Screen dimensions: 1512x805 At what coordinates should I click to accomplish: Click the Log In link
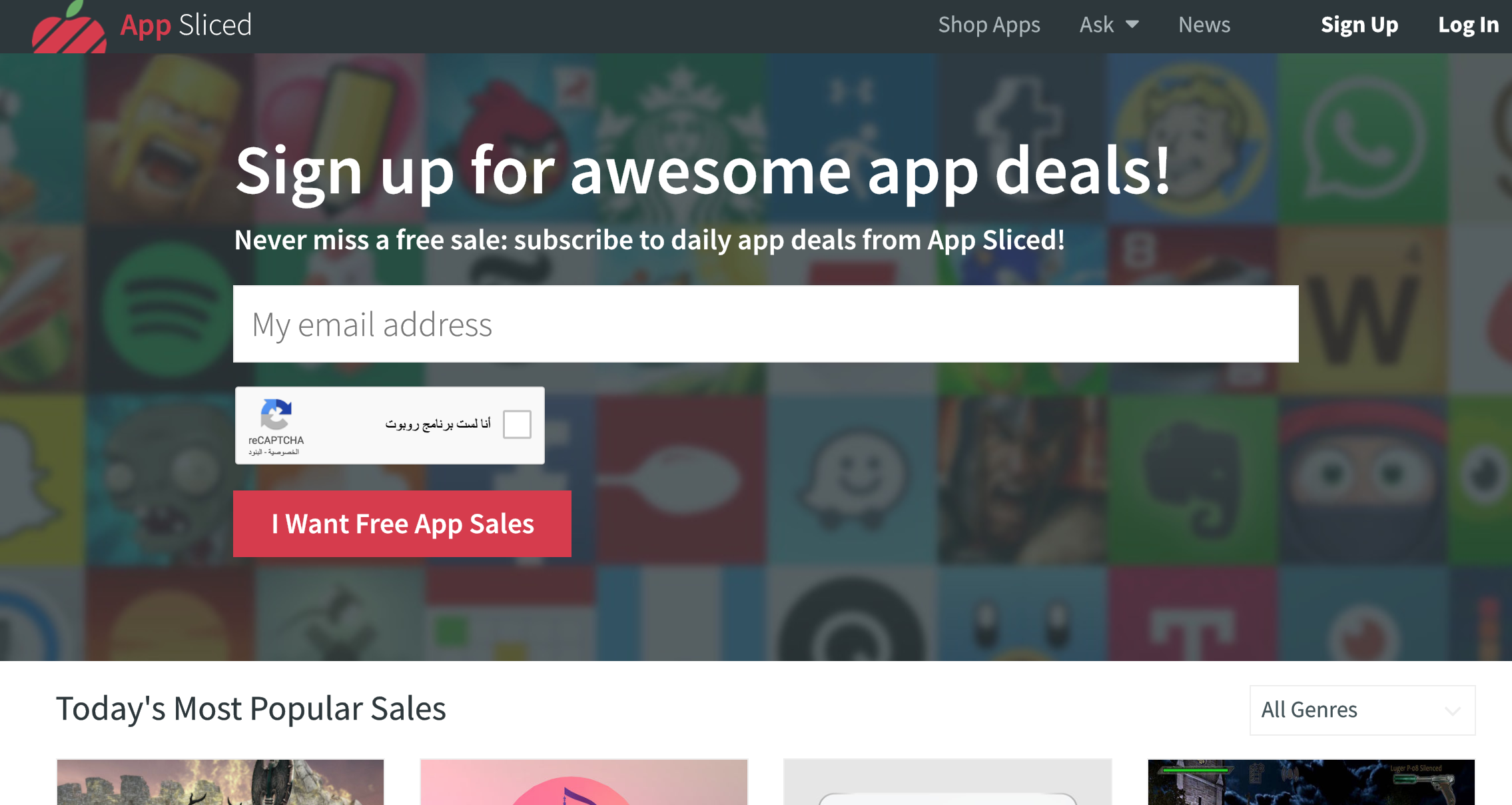[1468, 25]
